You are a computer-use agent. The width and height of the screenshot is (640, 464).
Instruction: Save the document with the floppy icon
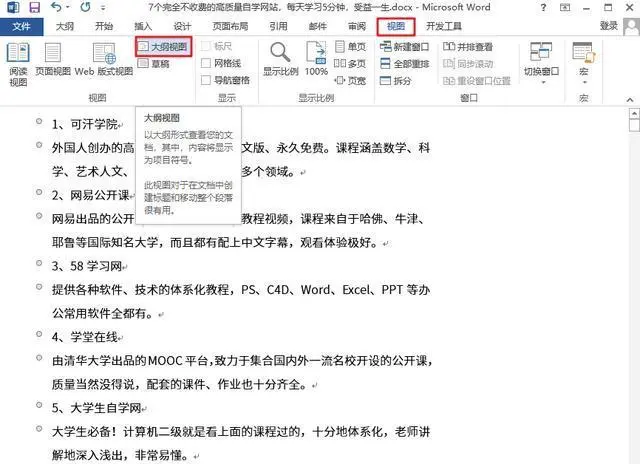click(35, 7)
